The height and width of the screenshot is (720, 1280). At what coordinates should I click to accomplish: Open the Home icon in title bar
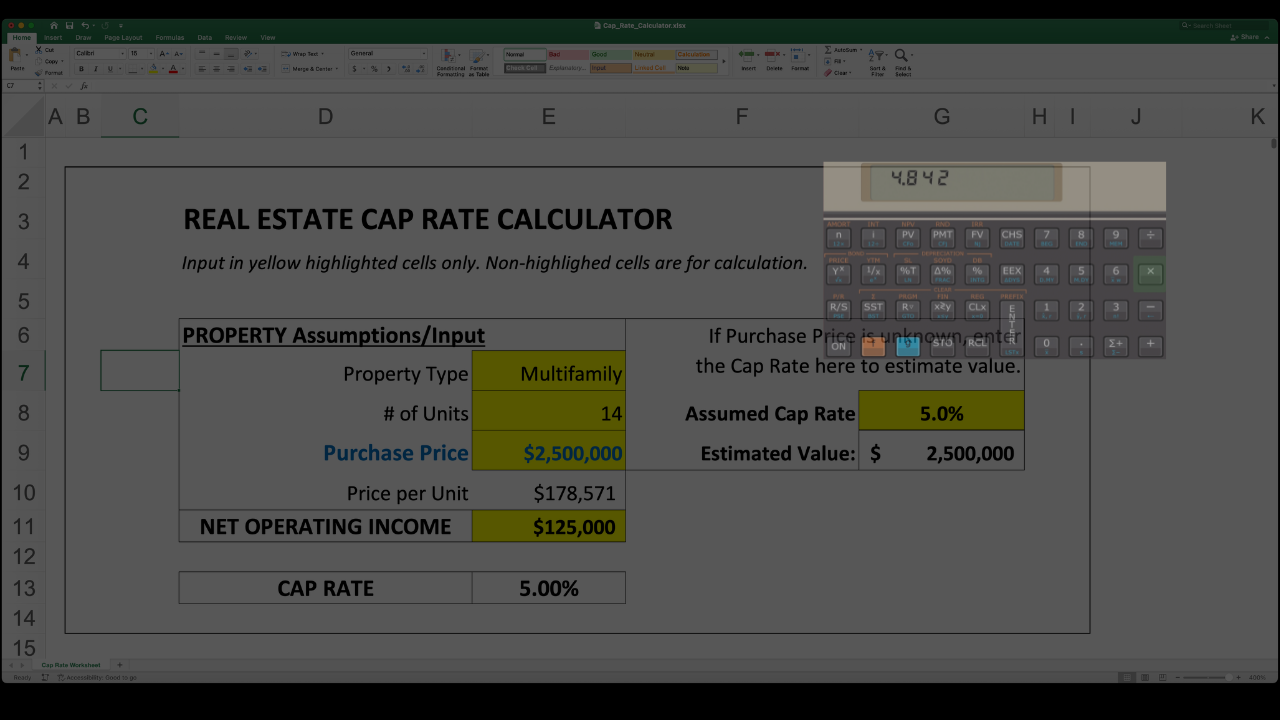[x=54, y=26]
